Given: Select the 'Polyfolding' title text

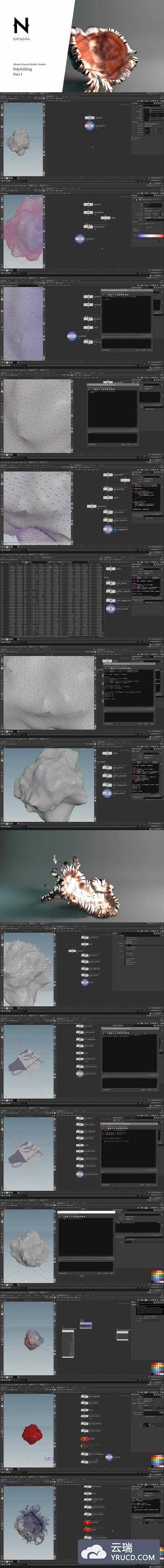Looking at the screenshot, I should click(23, 69).
